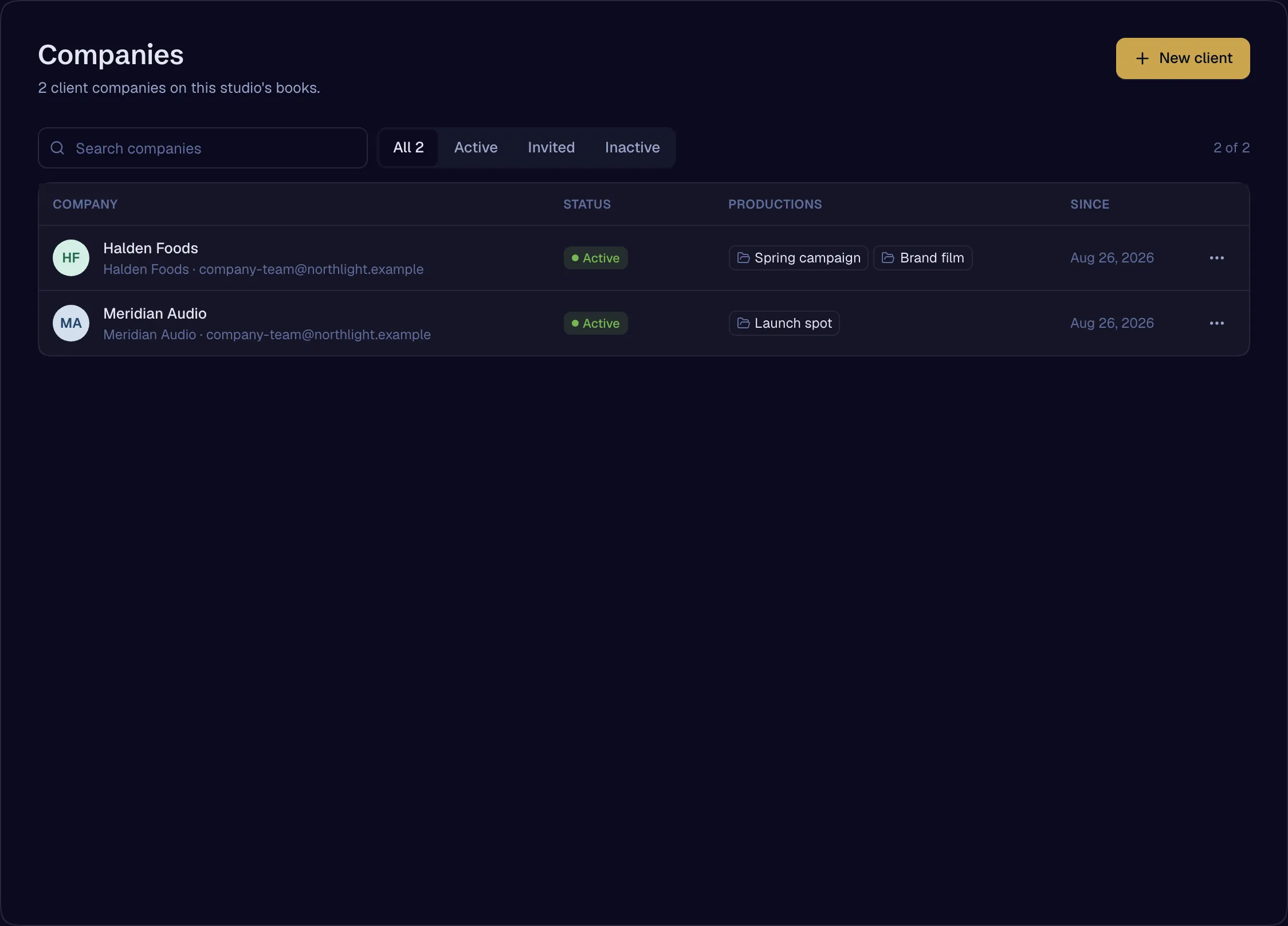Click the search magnifier icon

click(x=57, y=148)
